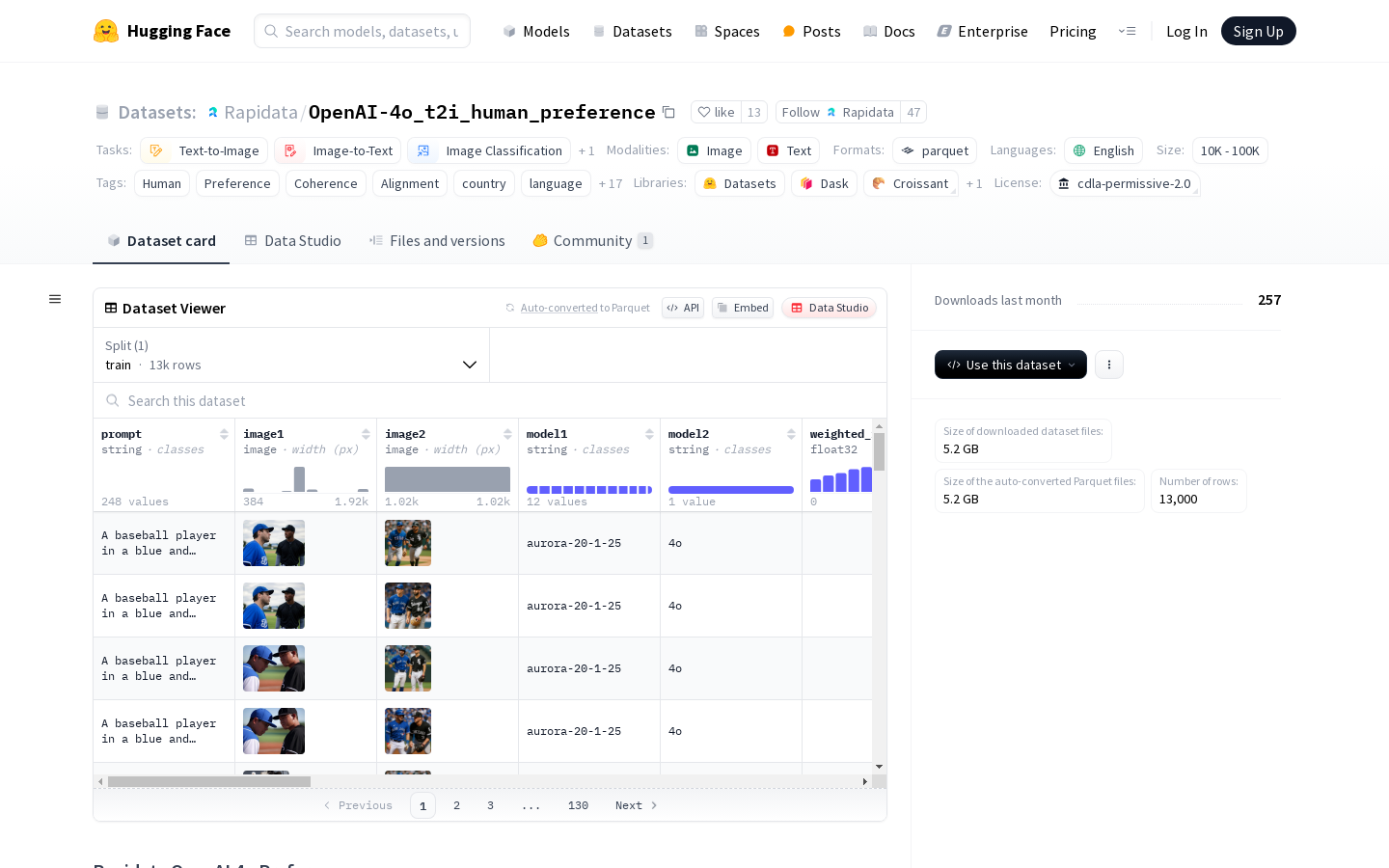Image resolution: width=1389 pixels, height=868 pixels.
Task: Click image1 width histogram bar
Action: [299, 479]
